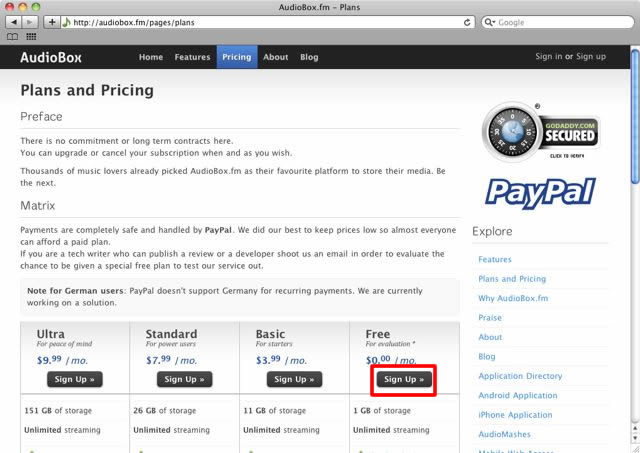Click the $7.99 / mo. price

171,360
